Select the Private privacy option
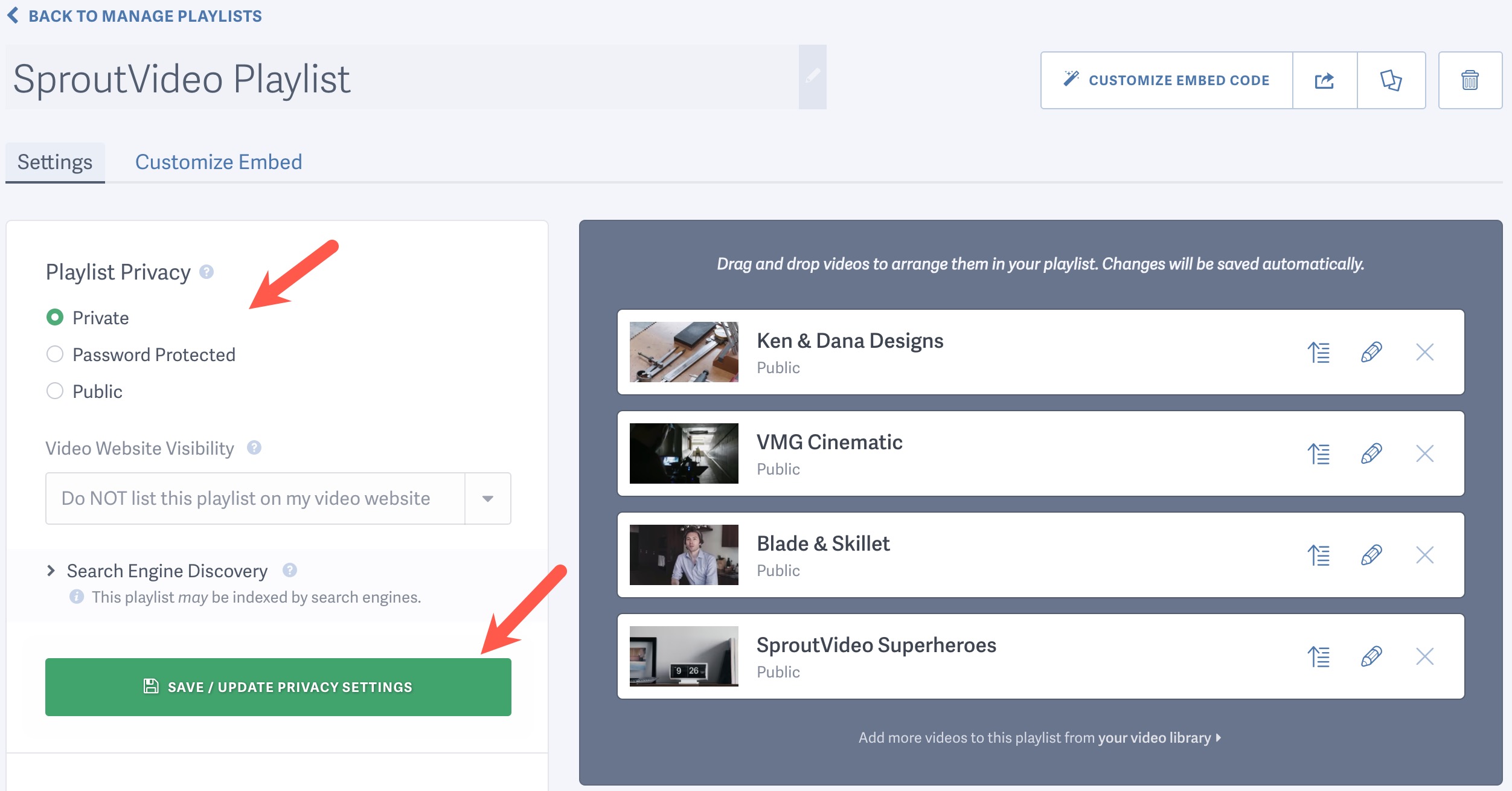1512x791 pixels. click(x=55, y=317)
